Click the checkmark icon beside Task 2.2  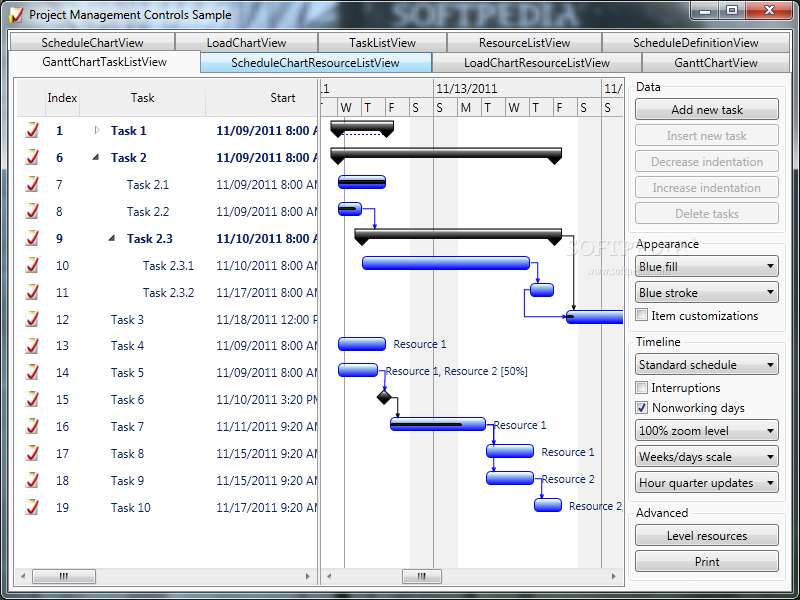(32, 212)
